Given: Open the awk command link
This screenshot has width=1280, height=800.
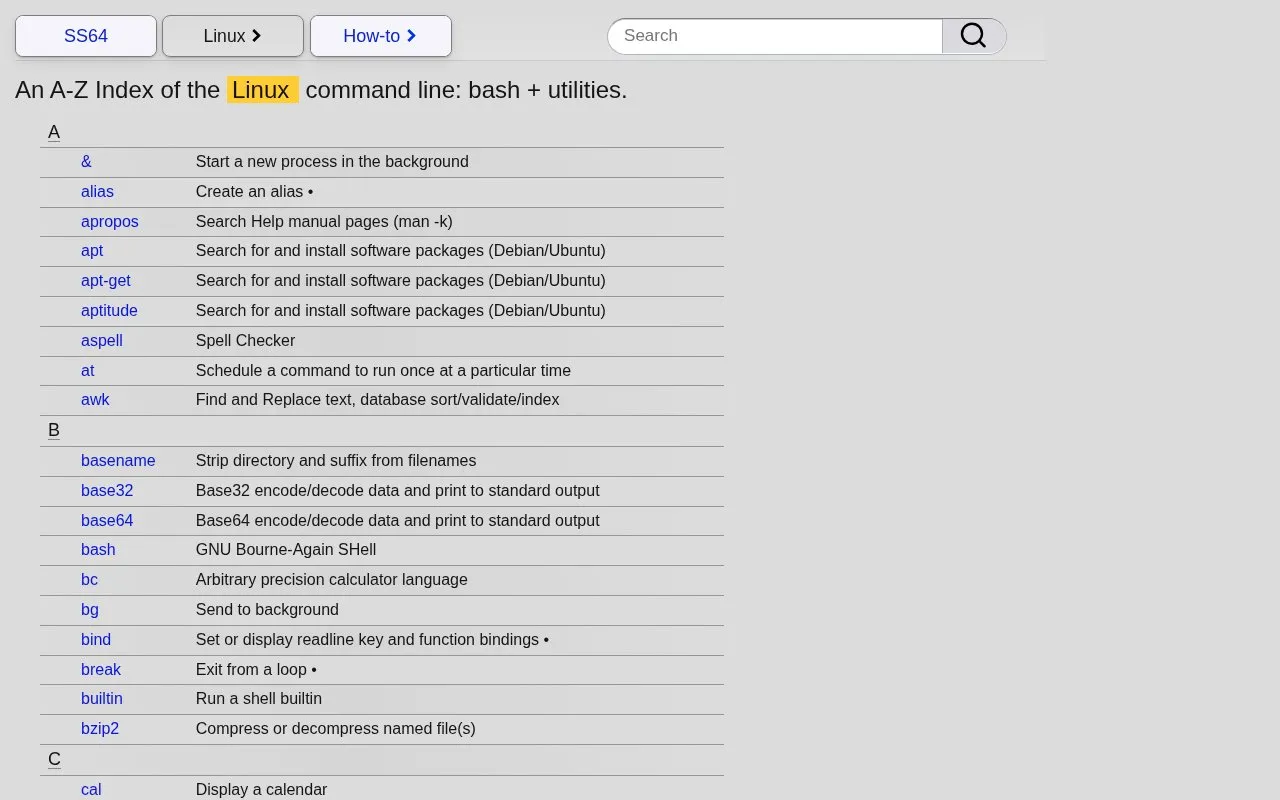Looking at the screenshot, I should pos(95,400).
